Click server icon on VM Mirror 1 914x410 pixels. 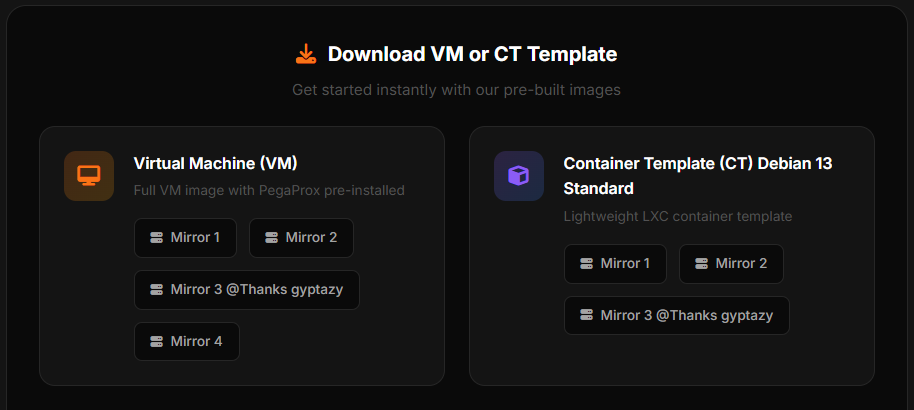(x=156, y=238)
